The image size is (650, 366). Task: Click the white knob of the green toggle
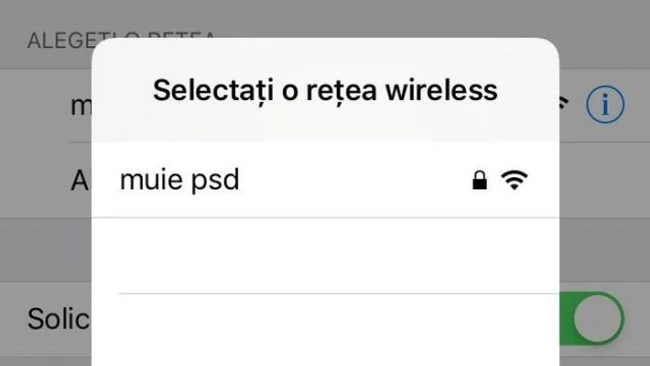(599, 318)
